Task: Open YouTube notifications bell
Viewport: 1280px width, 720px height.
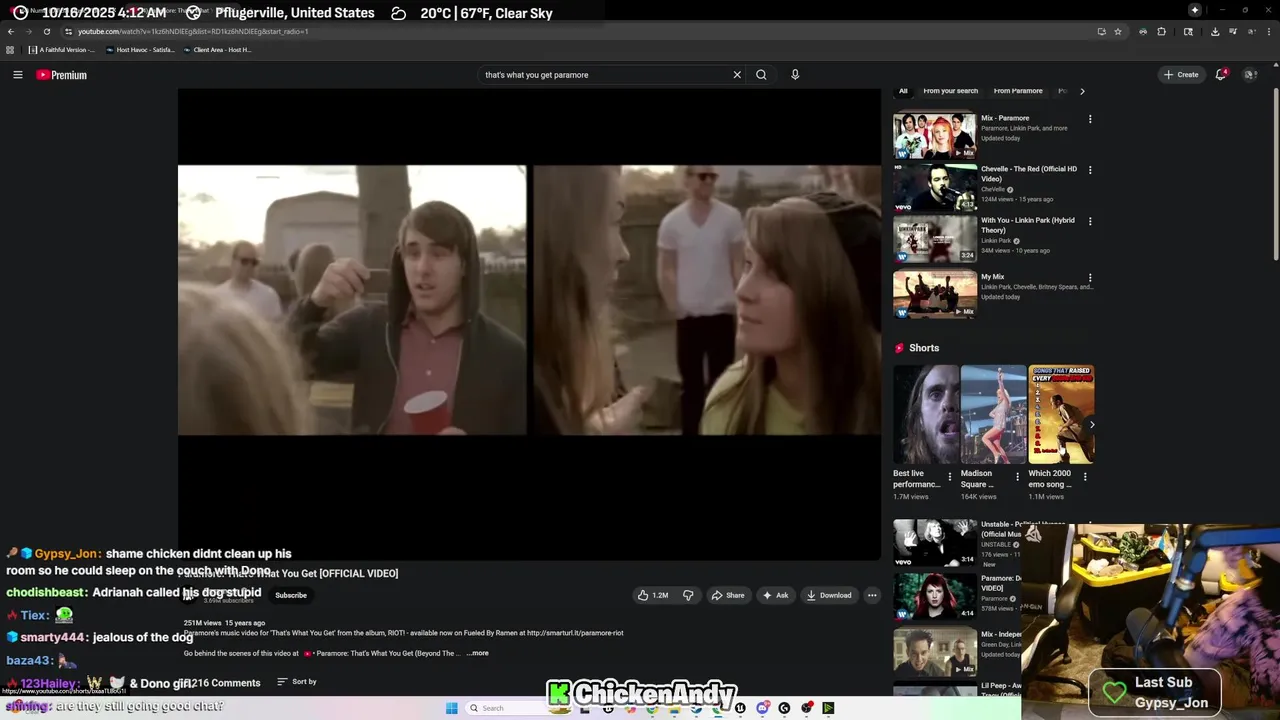Action: pyautogui.click(x=1221, y=75)
